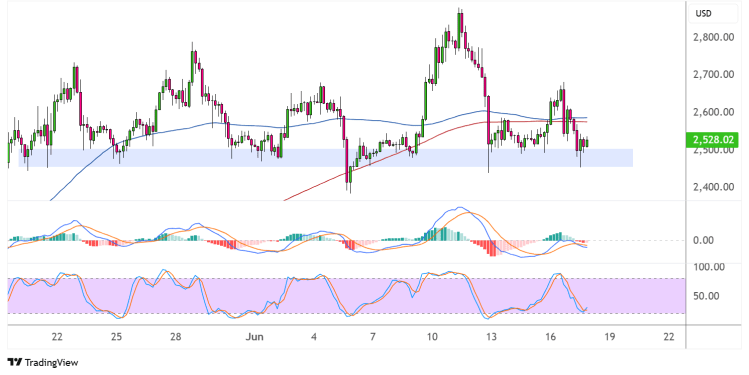Click the date label 22 after the 19 label
Viewport: 749px width, 375px height.
[669, 337]
